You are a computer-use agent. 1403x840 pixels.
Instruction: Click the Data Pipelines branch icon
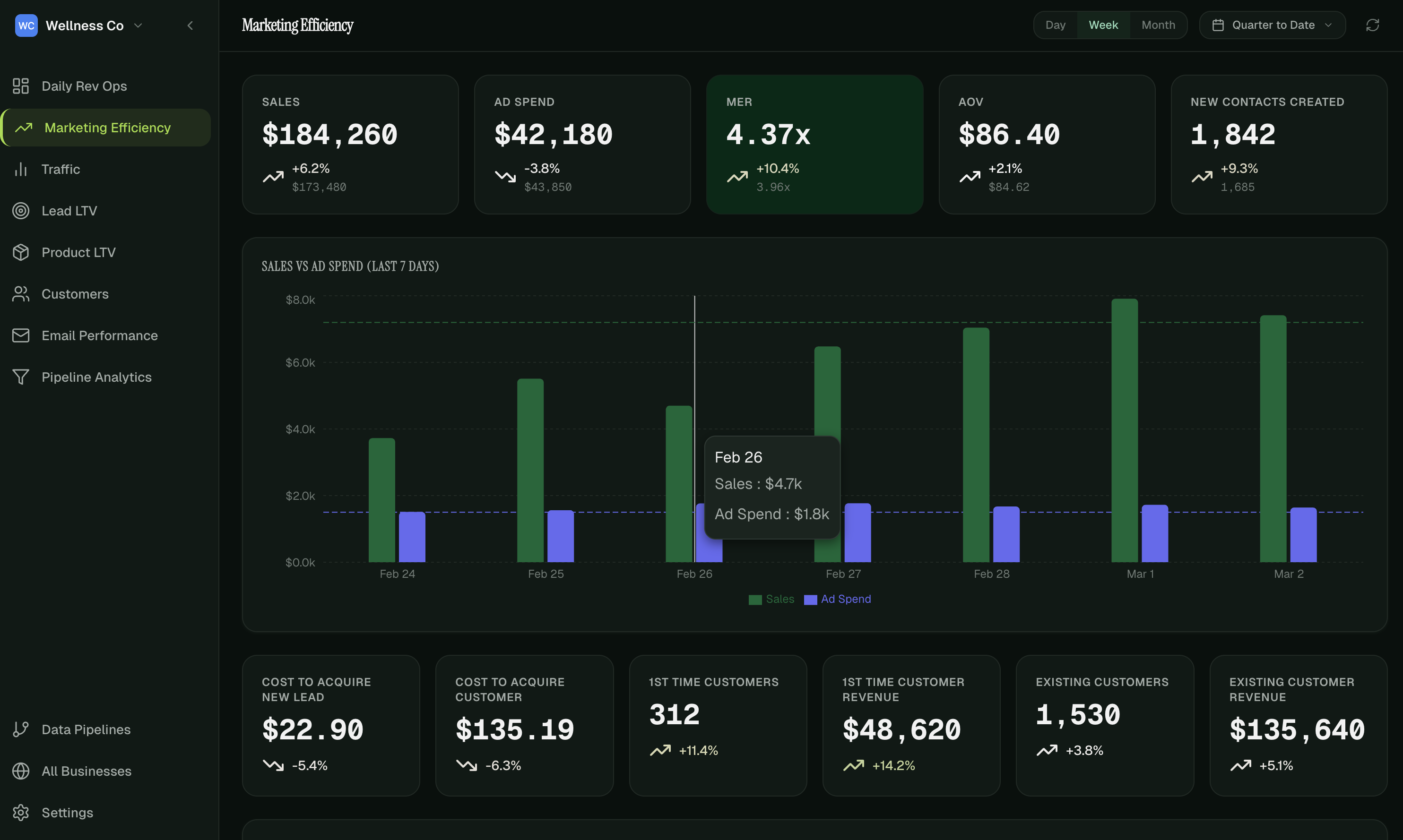tap(21, 729)
